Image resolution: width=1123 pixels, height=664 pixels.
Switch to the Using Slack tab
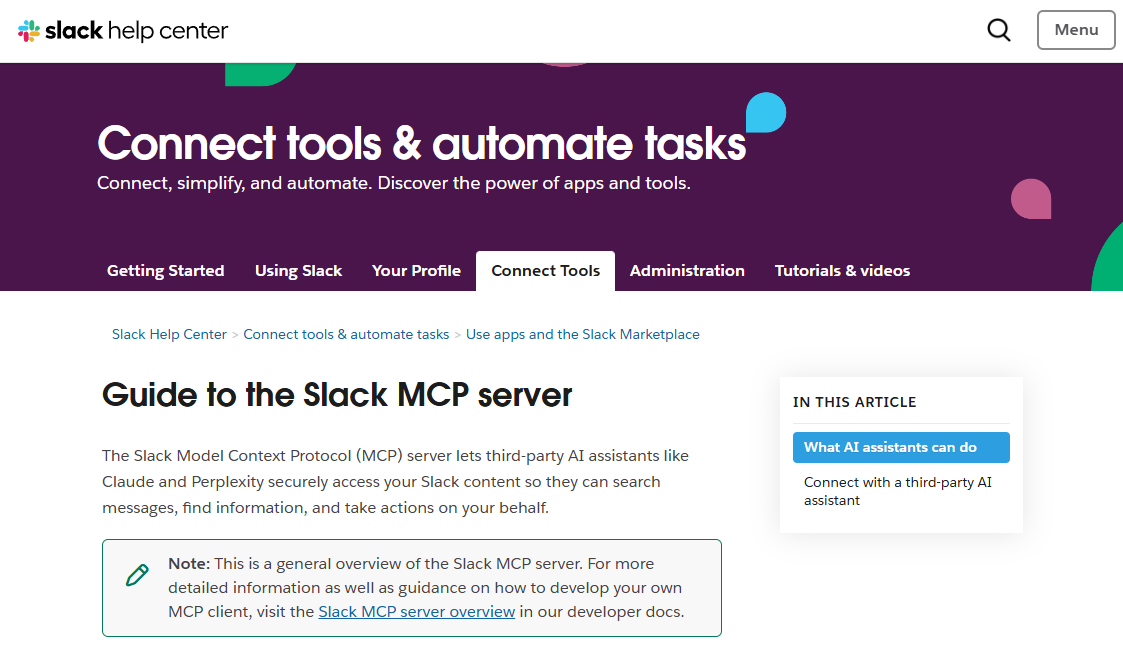[x=298, y=270]
